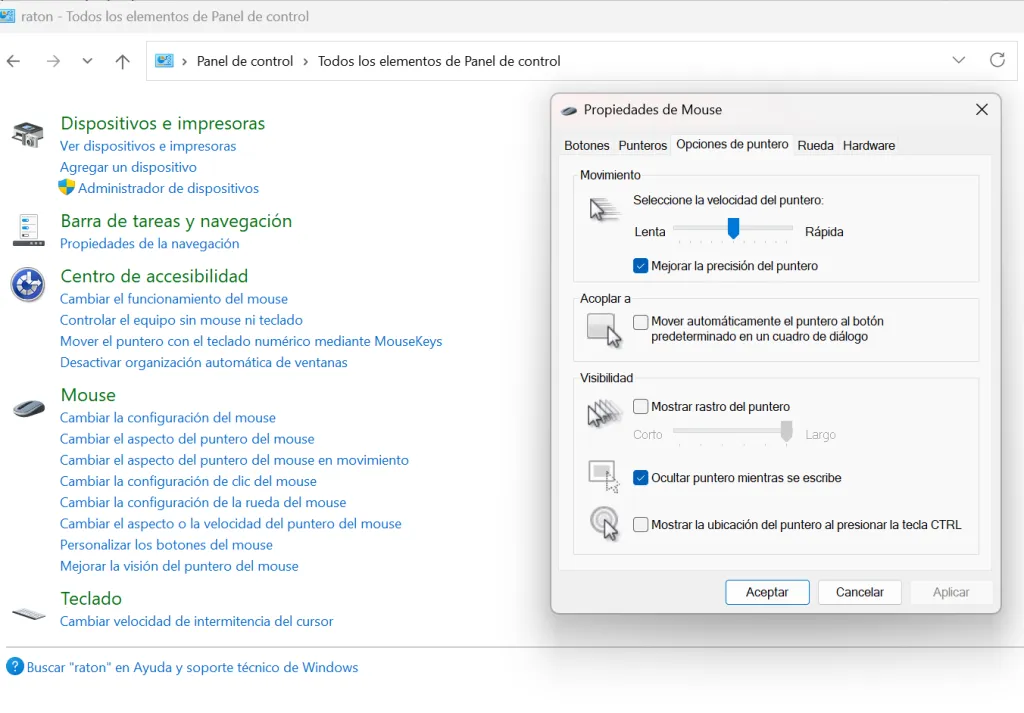The width and height of the screenshot is (1024, 713).
Task: Click the shield icon beside Administrador de dispositivos
Action: 67,187
